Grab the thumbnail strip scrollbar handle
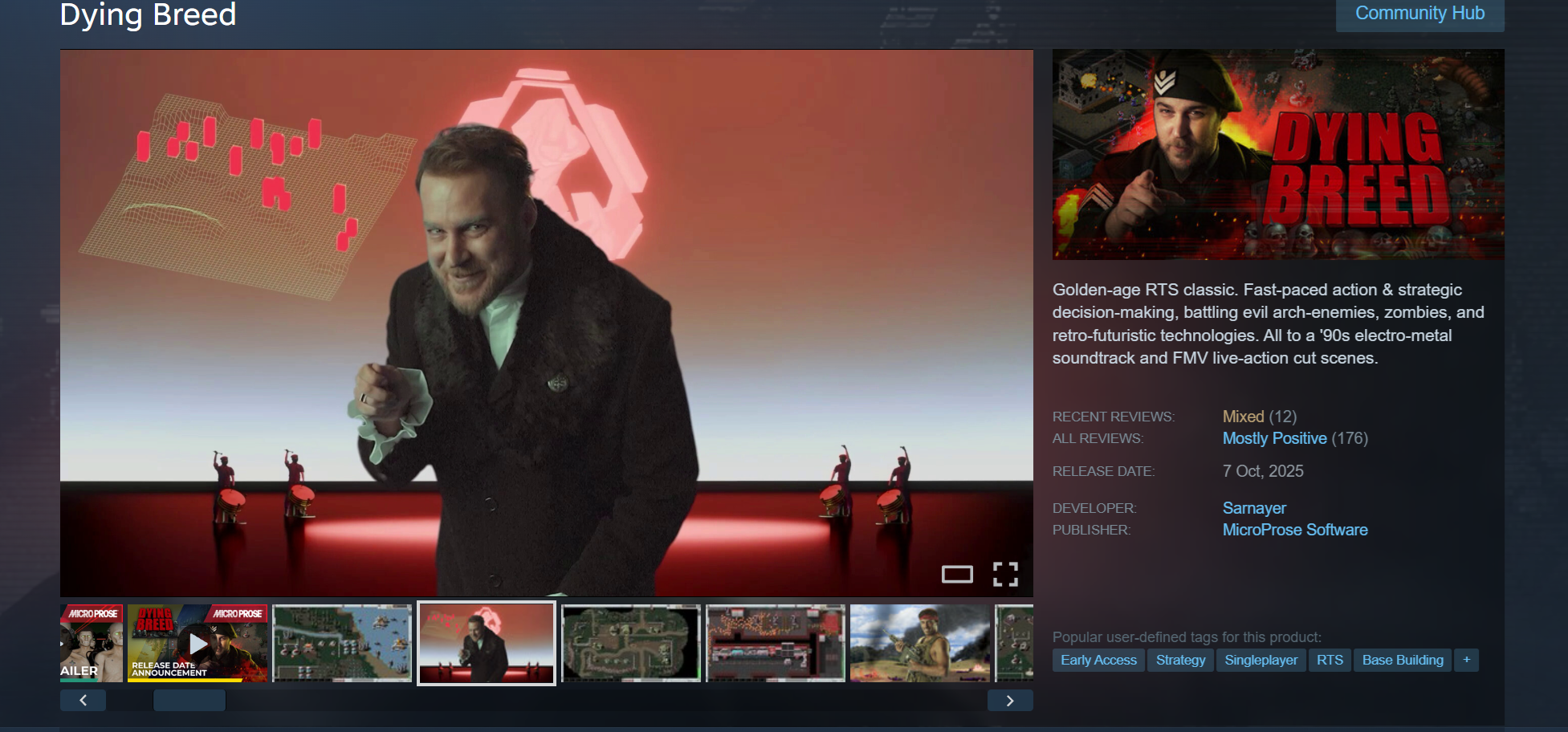Screen dimensions: 1568x732 coord(189,701)
